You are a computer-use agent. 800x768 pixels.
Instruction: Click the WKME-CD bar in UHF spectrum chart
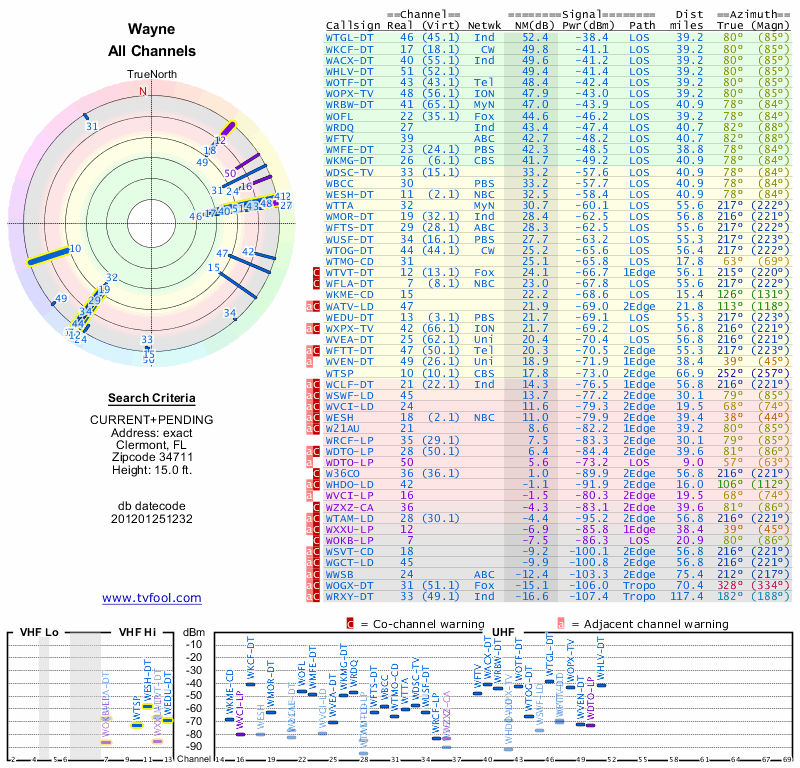(x=229, y=718)
